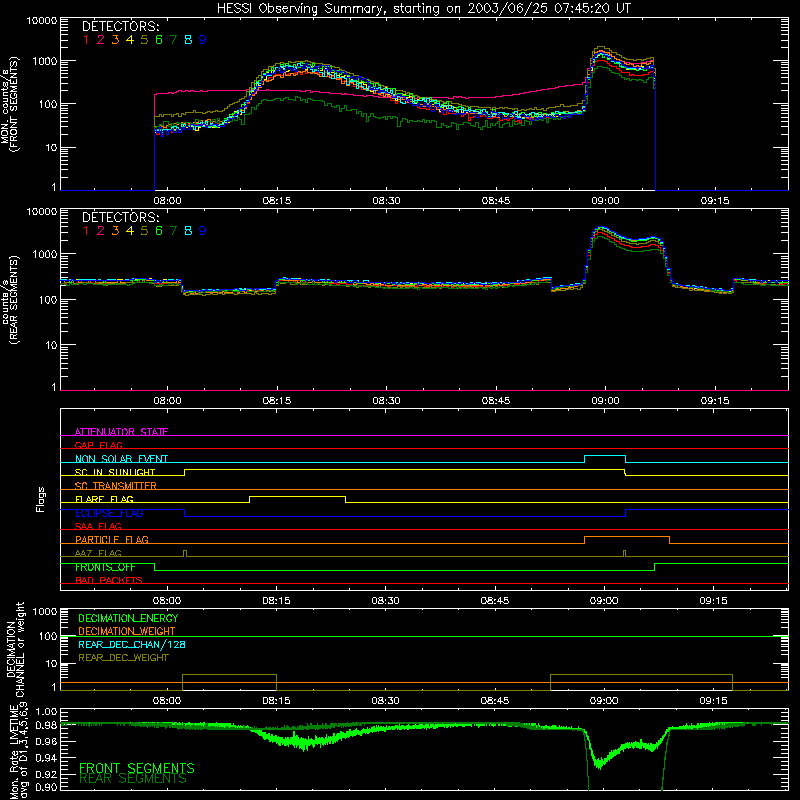800x800 pixels.
Task: Select the DECIMATION_ENERGY legend entry
Action: [128, 618]
